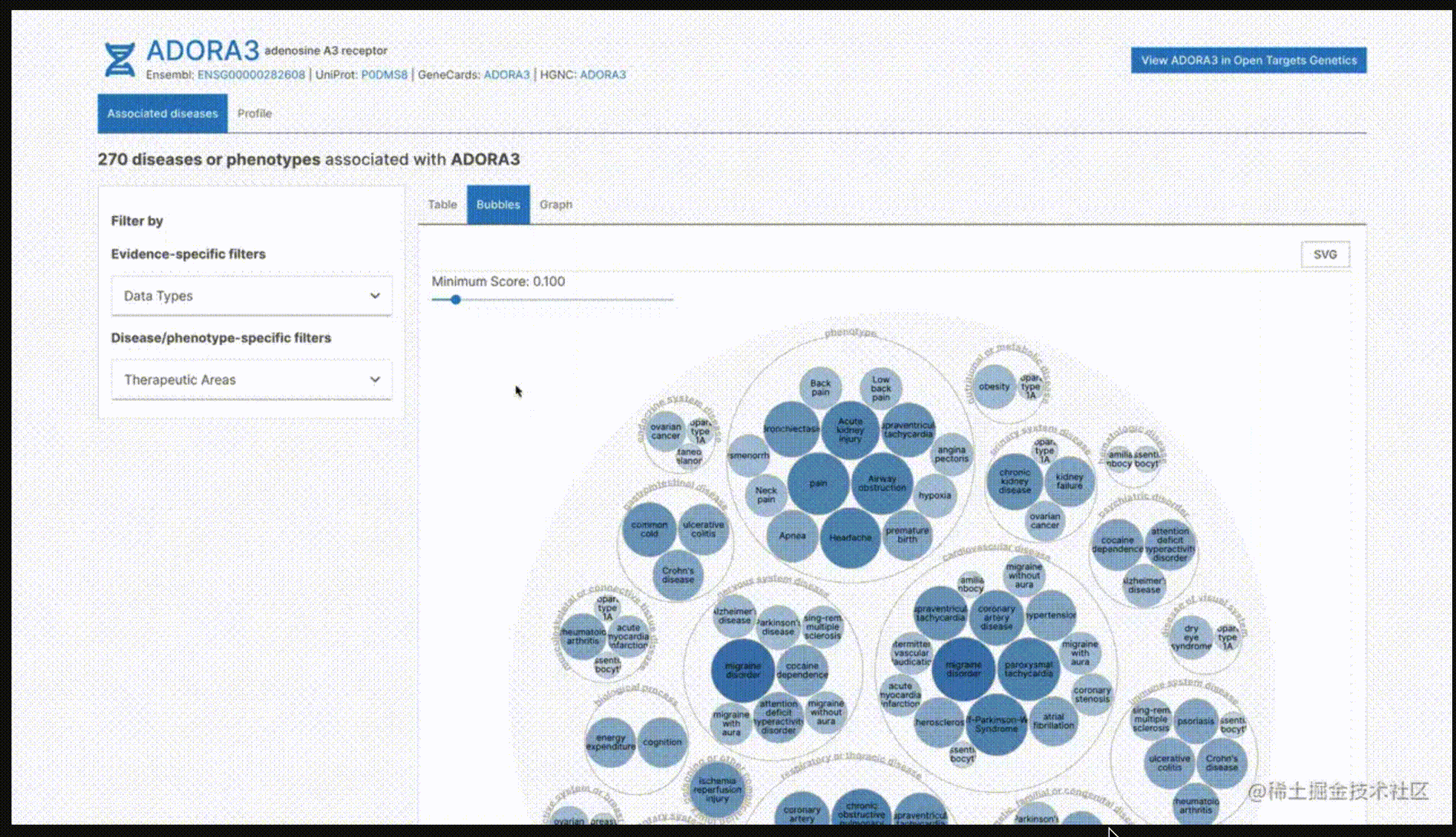Open the Profile tab
The width and height of the screenshot is (1456, 837).
click(x=254, y=113)
